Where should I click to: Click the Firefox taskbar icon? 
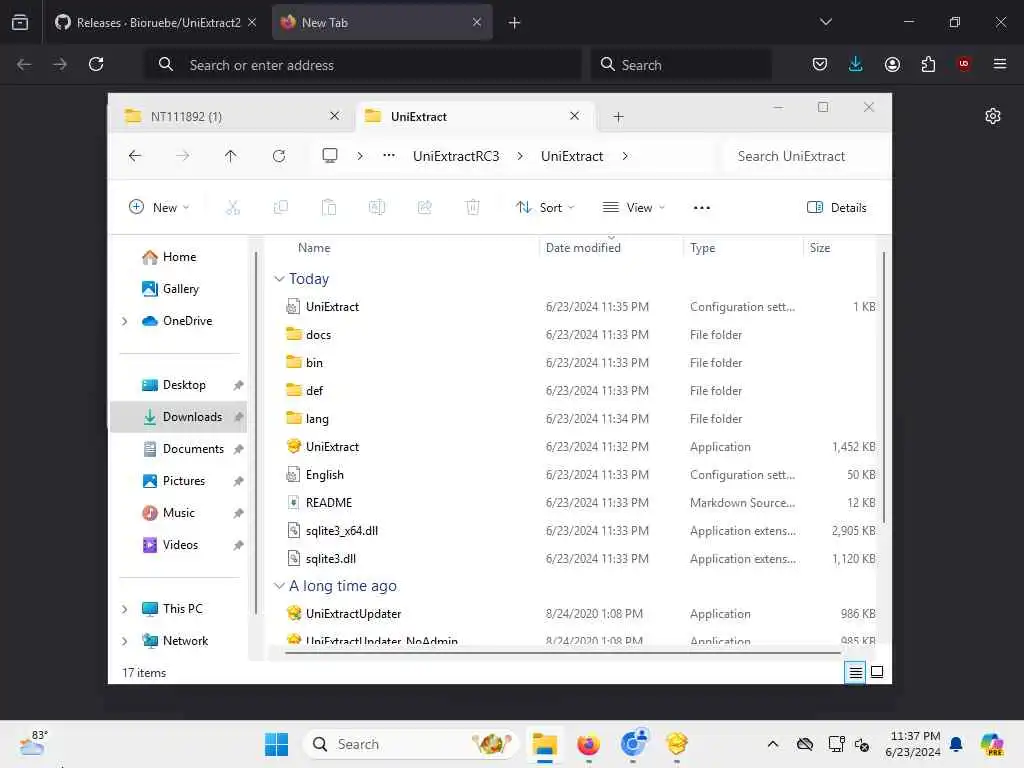click(x=588, y=744)
